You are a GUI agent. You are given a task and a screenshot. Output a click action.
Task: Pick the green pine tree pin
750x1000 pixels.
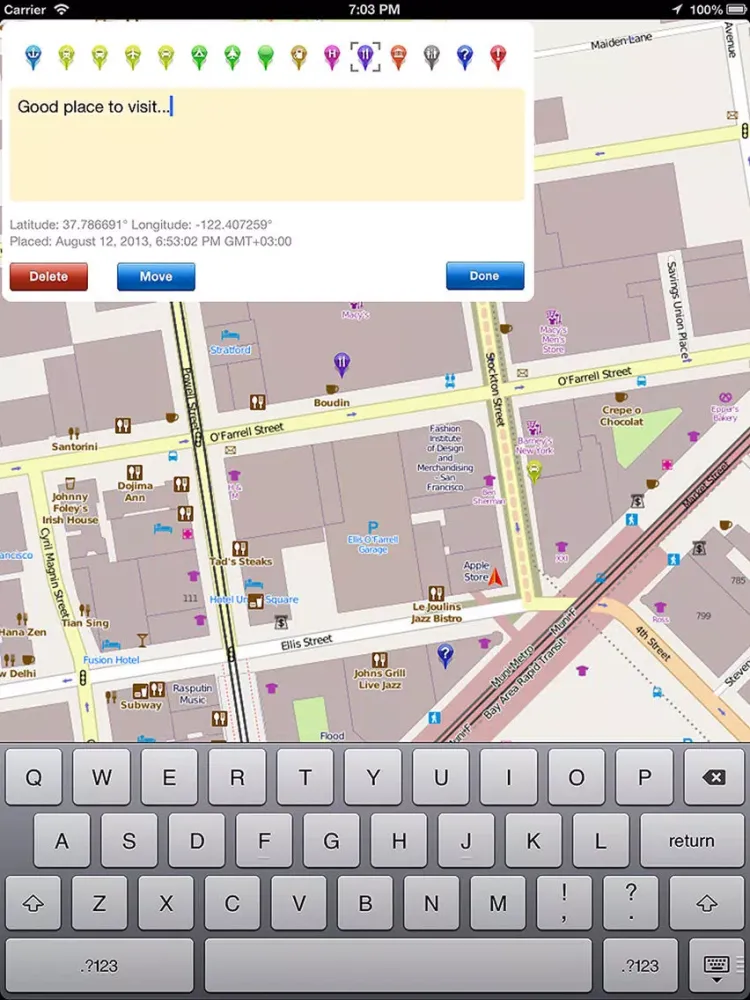(232, 57)
